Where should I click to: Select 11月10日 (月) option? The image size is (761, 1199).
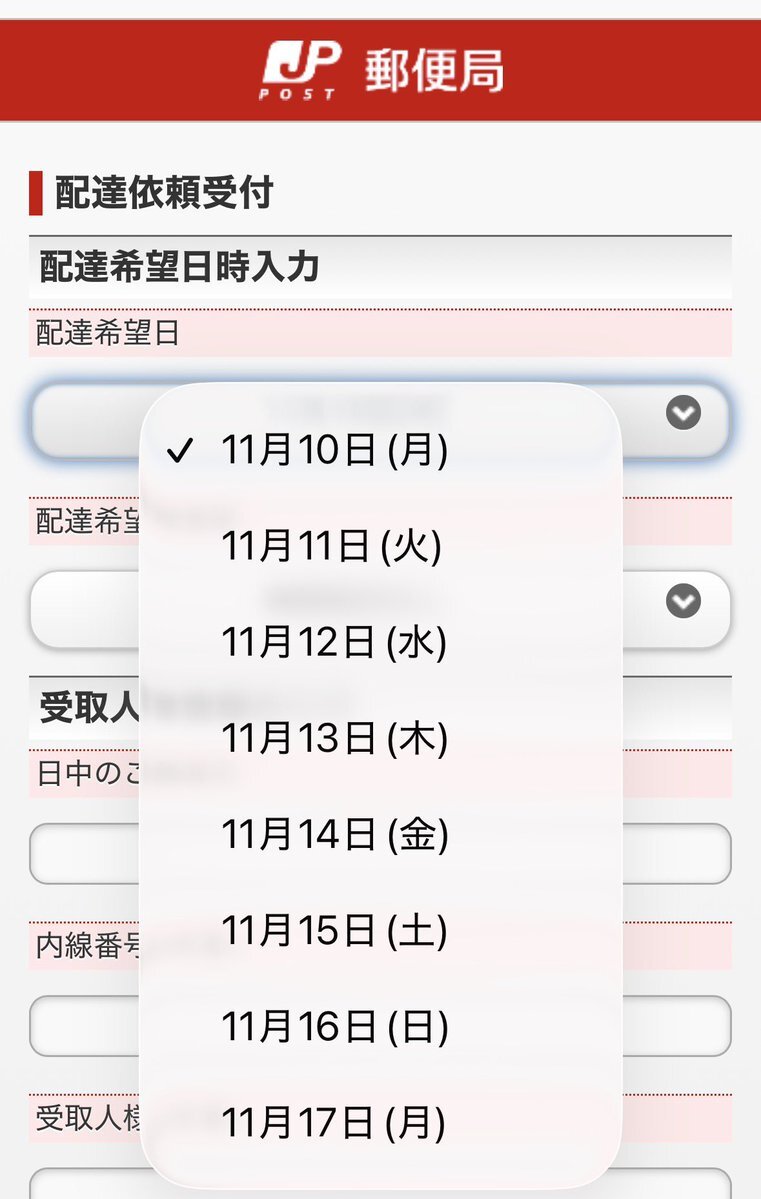[334, 451]
